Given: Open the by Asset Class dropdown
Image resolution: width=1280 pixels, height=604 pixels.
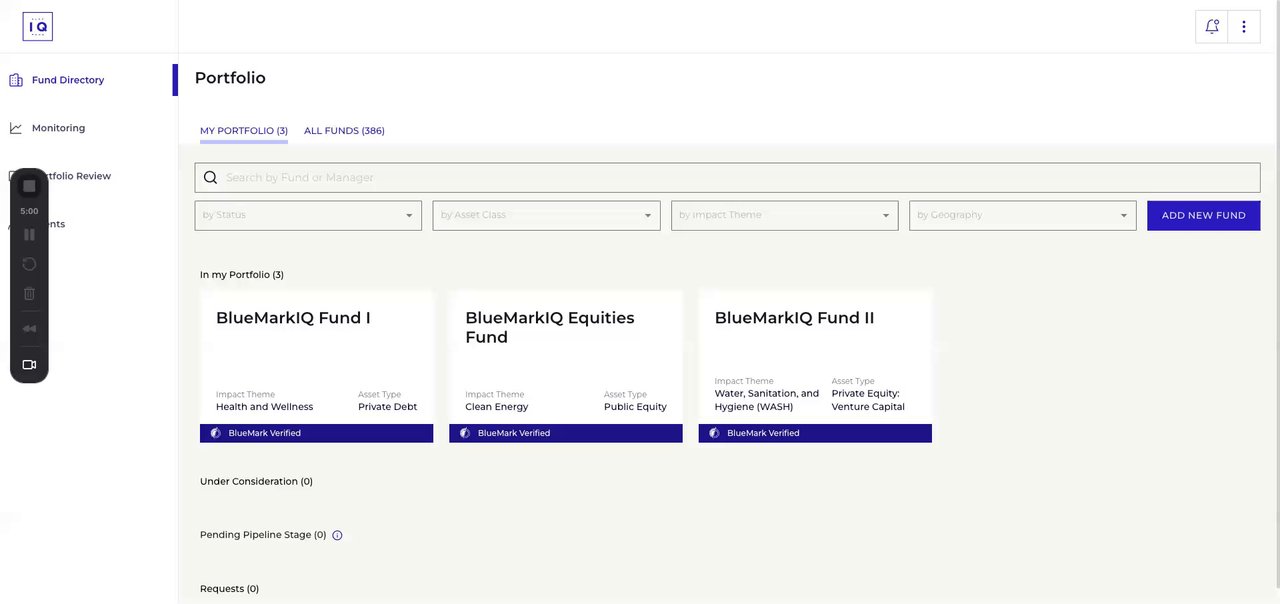Looking at the screenshot, I should [x=546, y=215].
